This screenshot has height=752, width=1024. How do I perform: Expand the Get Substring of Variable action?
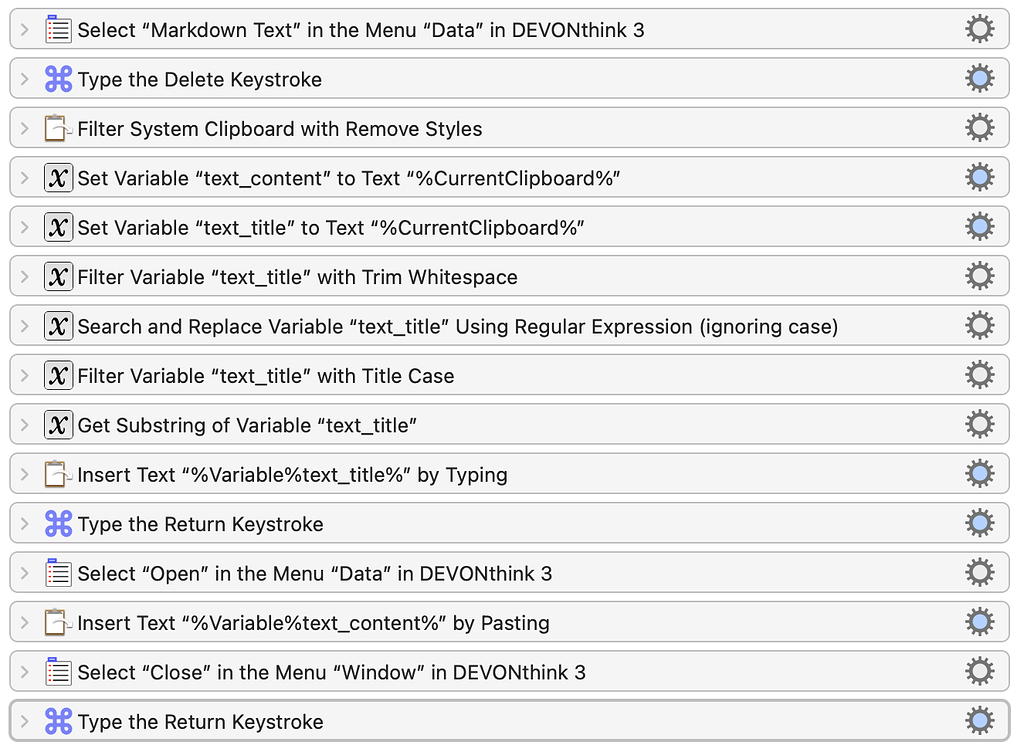[x=24, y=424]
